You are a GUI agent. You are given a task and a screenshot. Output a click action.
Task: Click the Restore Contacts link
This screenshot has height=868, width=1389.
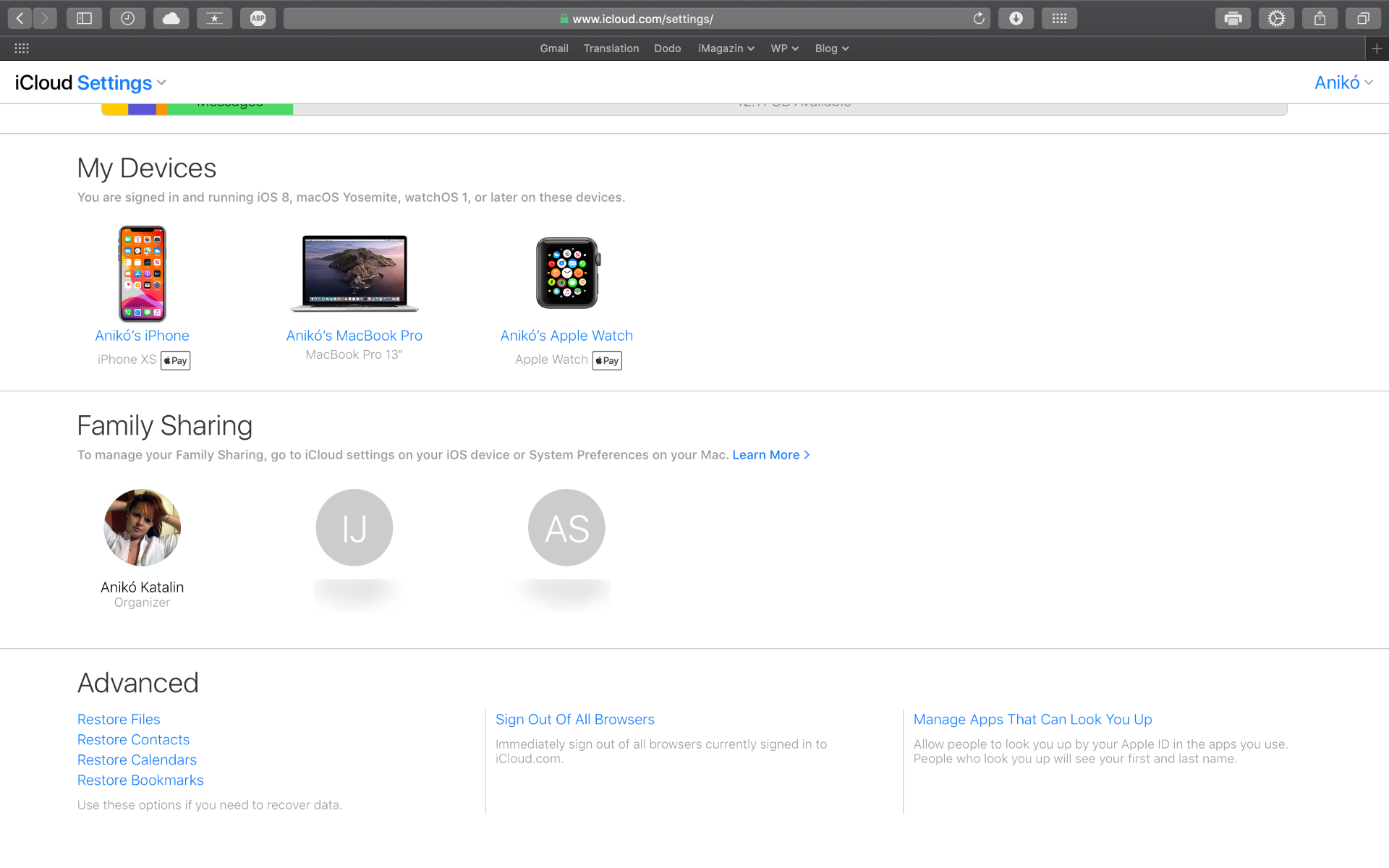pos(133,739)
